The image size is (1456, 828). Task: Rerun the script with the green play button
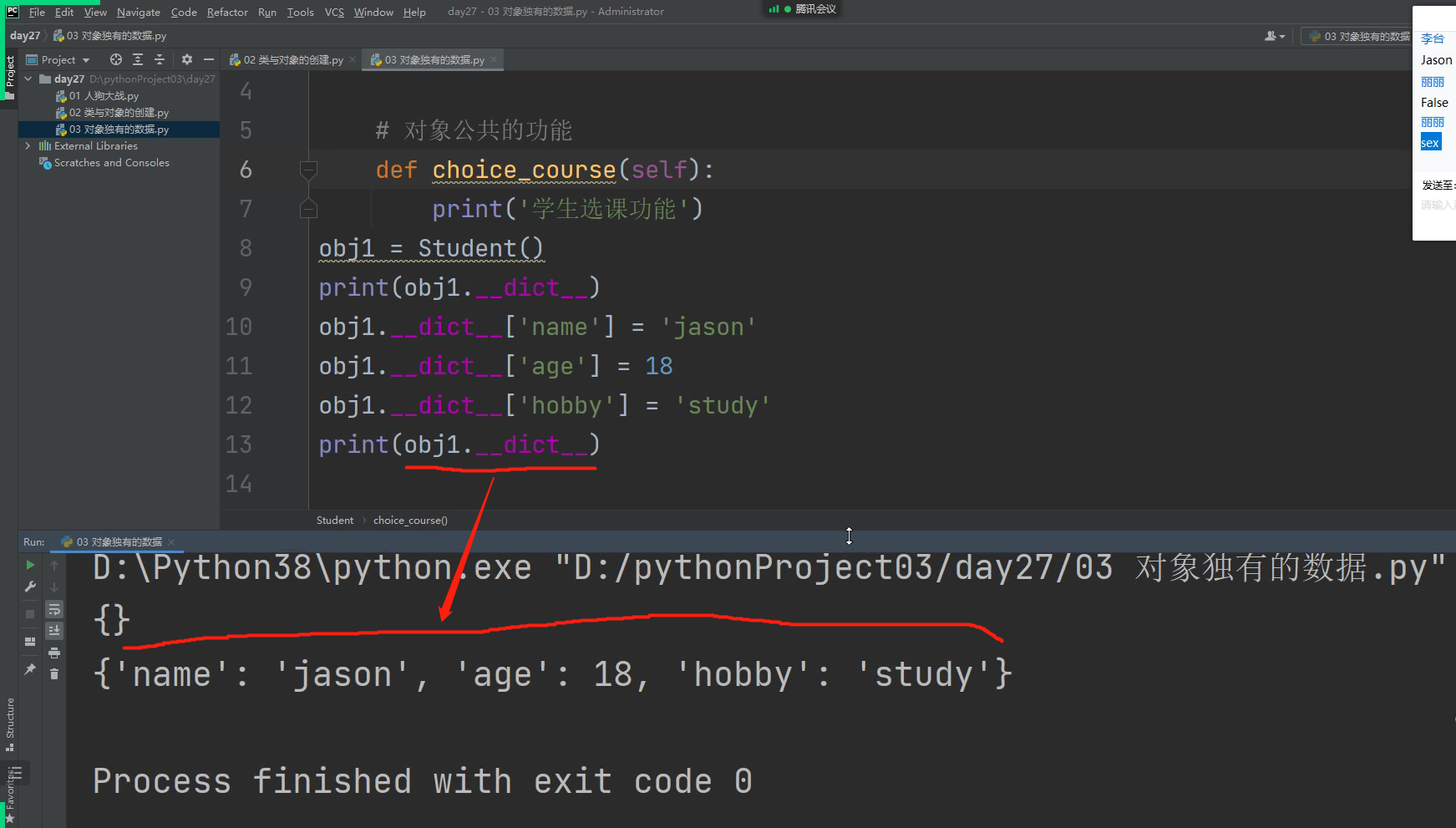click(x=30, y=566)
